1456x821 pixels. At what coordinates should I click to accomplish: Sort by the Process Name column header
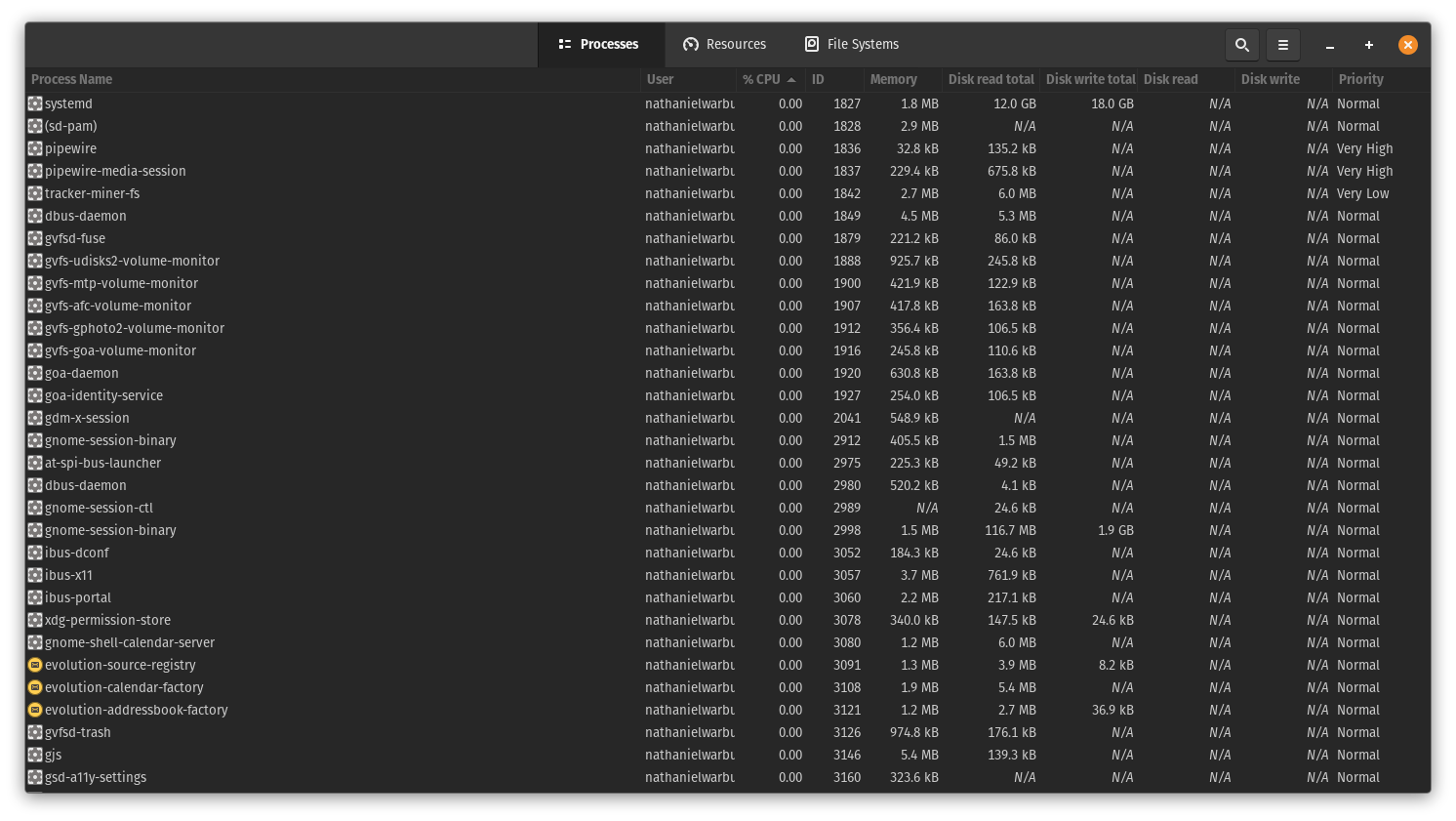(71, 79)
